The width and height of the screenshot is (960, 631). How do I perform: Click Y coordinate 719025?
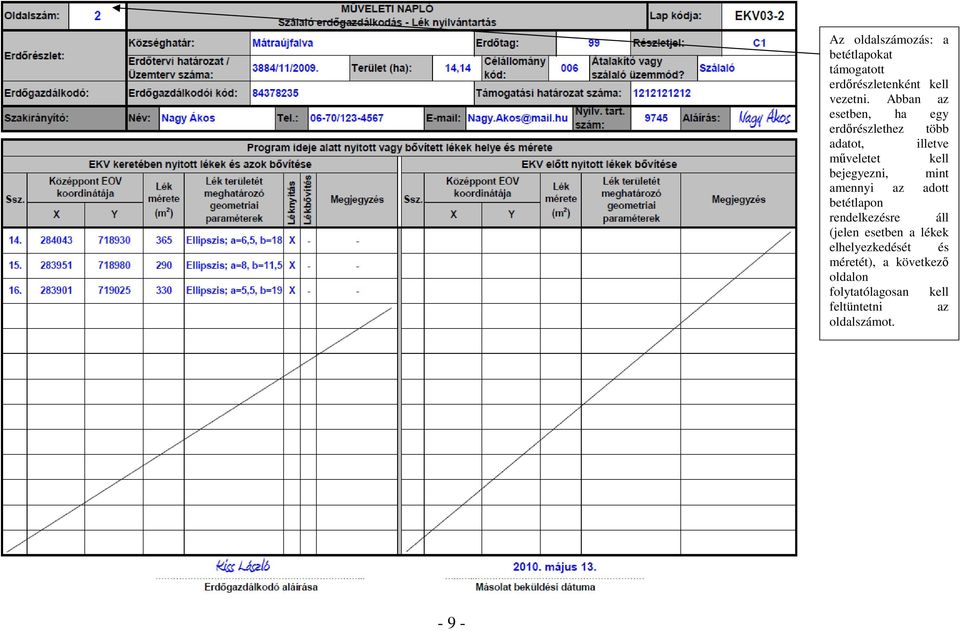point(114,291)
